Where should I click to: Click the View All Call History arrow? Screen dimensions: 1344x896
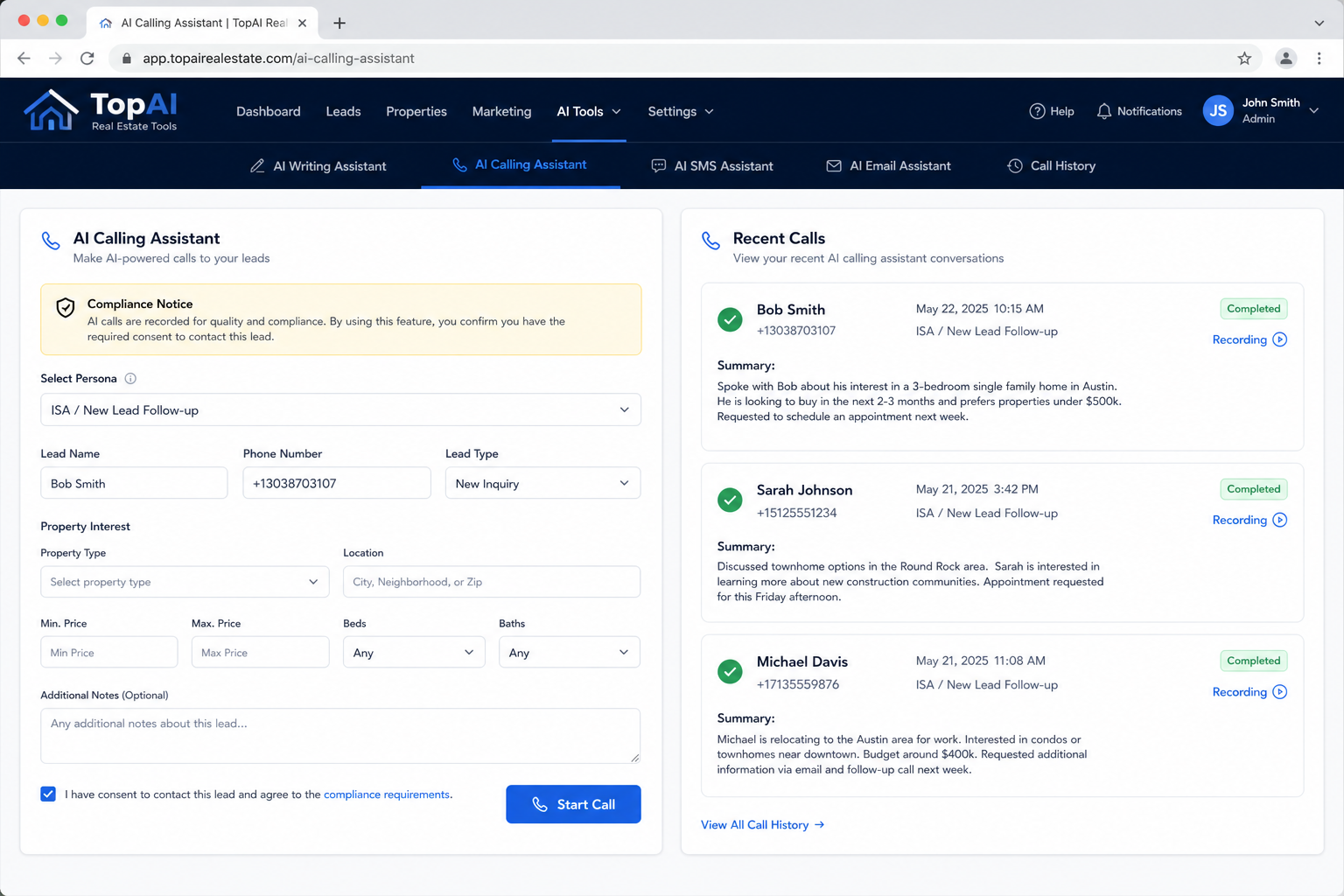pyautogui.click(x=819, y=825)
